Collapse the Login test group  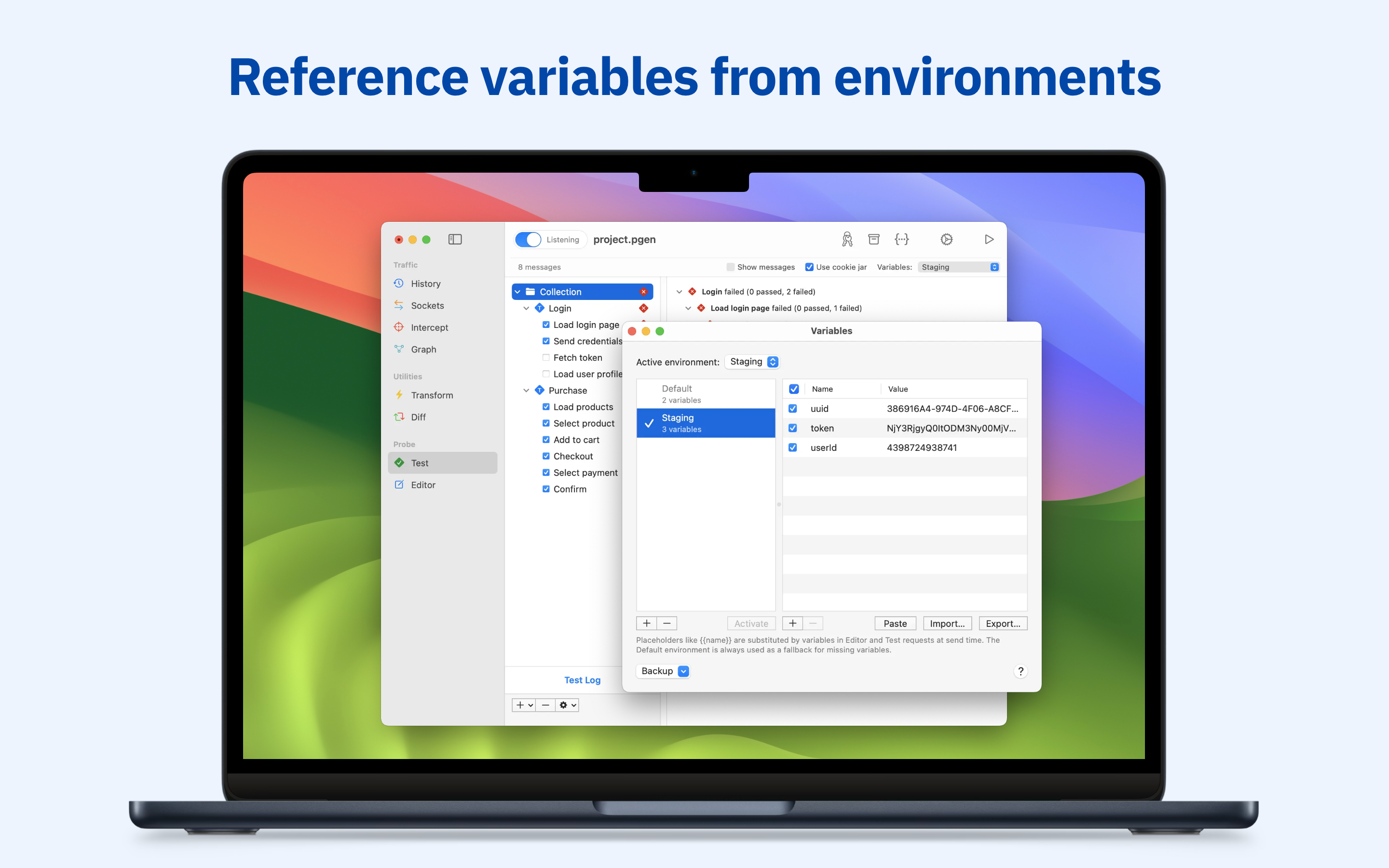pyautogui.click(x=526, y=308)
